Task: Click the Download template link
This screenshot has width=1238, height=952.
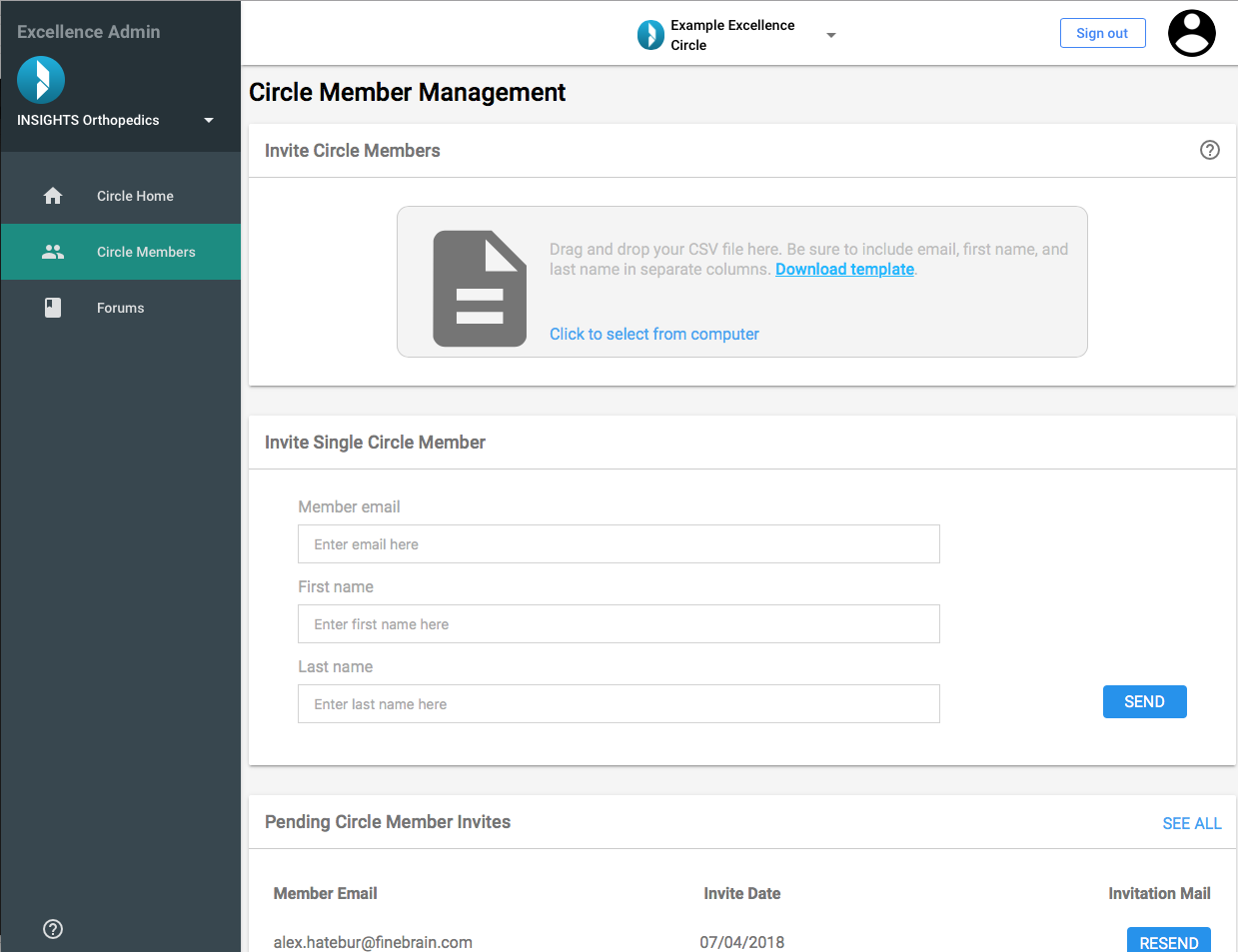Action: click(844, 269)
